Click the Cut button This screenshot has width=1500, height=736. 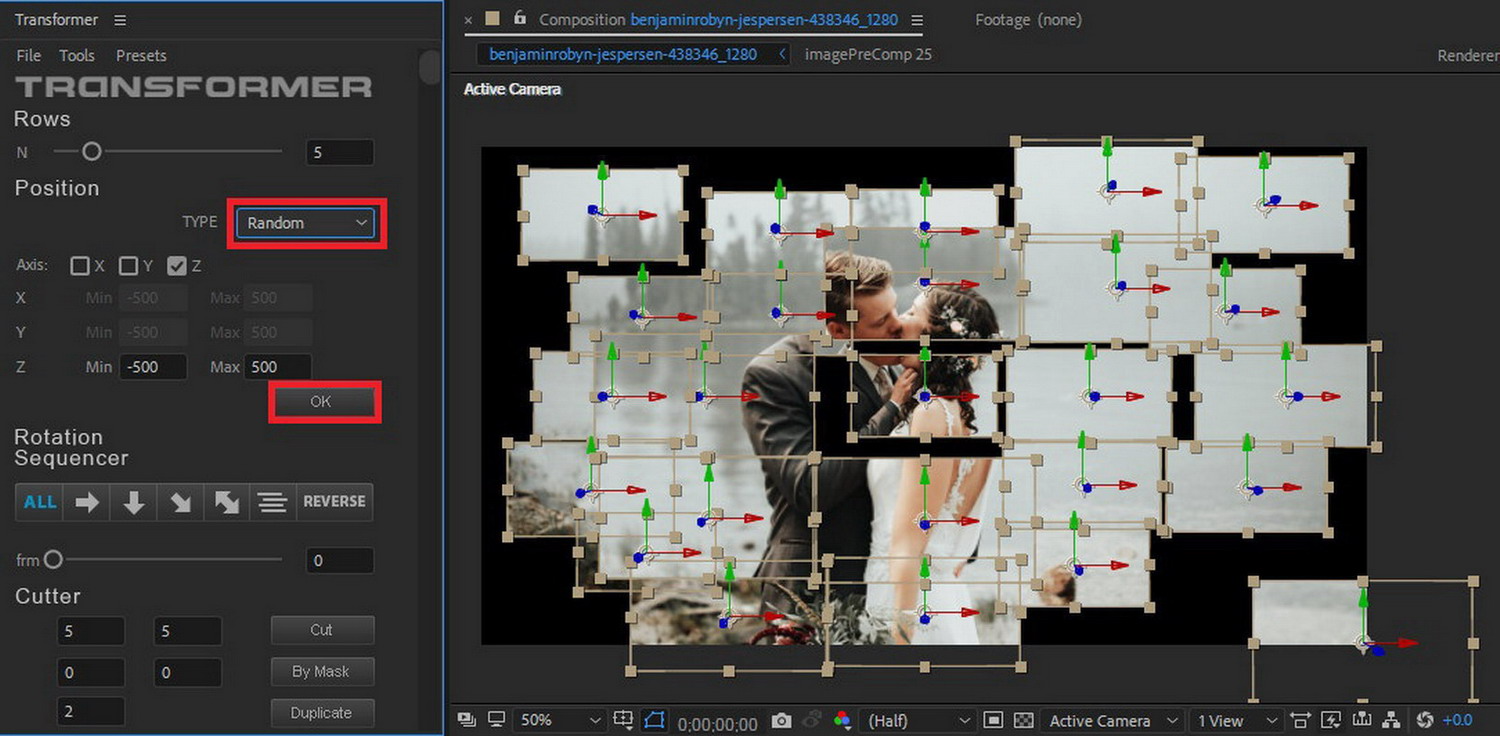[322, 630]
